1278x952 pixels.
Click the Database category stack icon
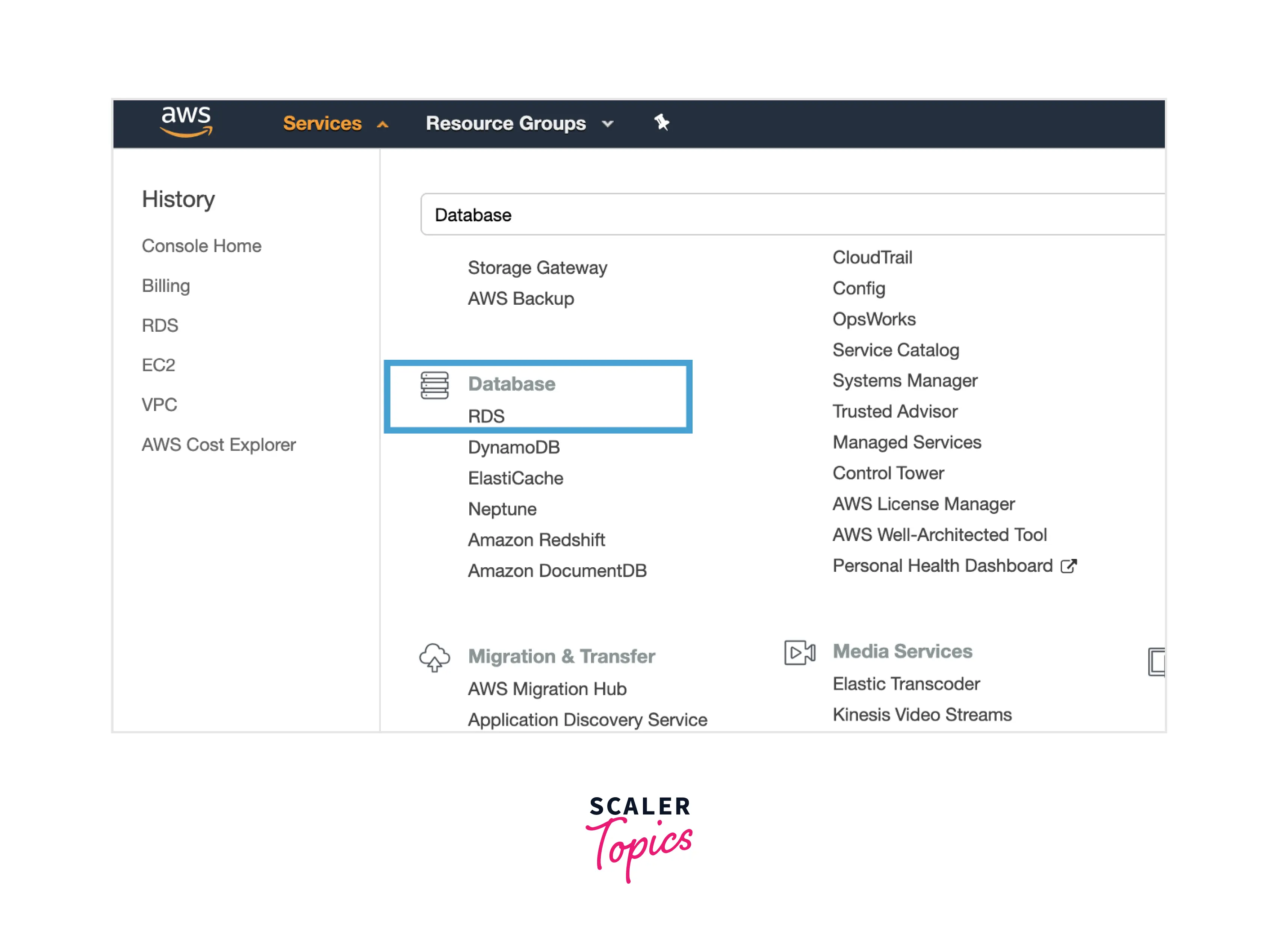click(434, 385)
